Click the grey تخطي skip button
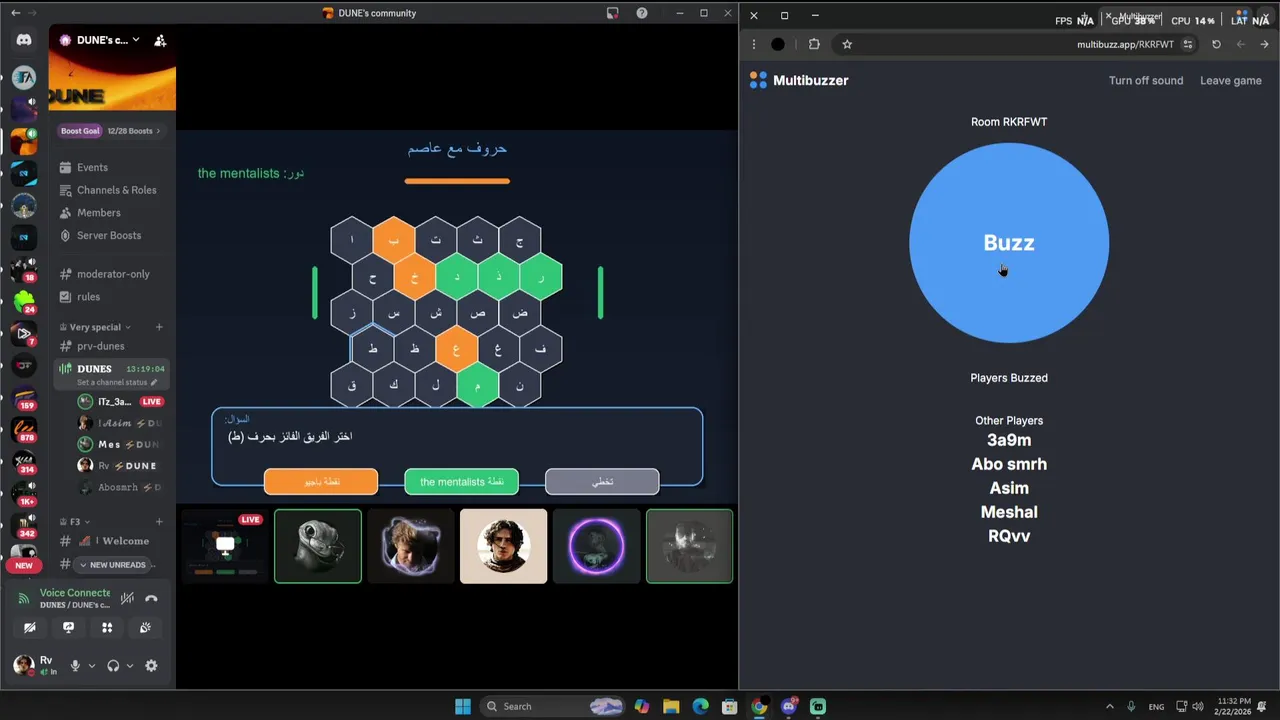The width and height of the screenshot is (1280, 720). (x=602, y=482)
